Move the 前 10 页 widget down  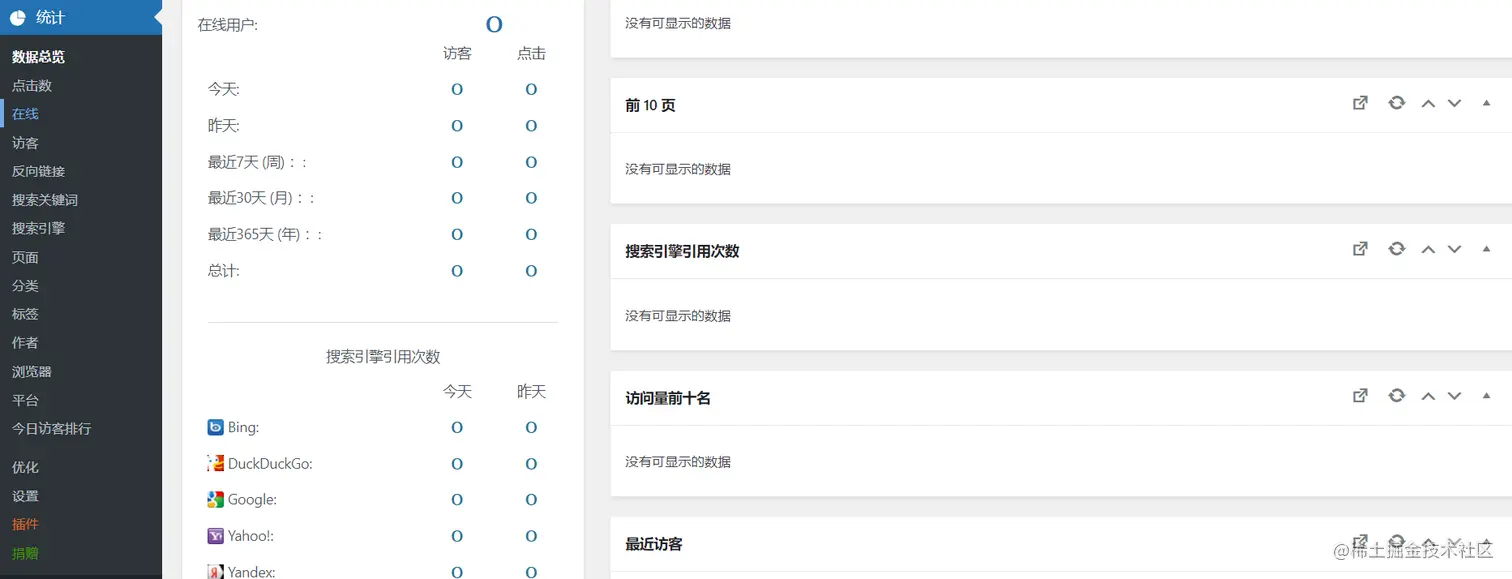click(x=1455, y=104)
